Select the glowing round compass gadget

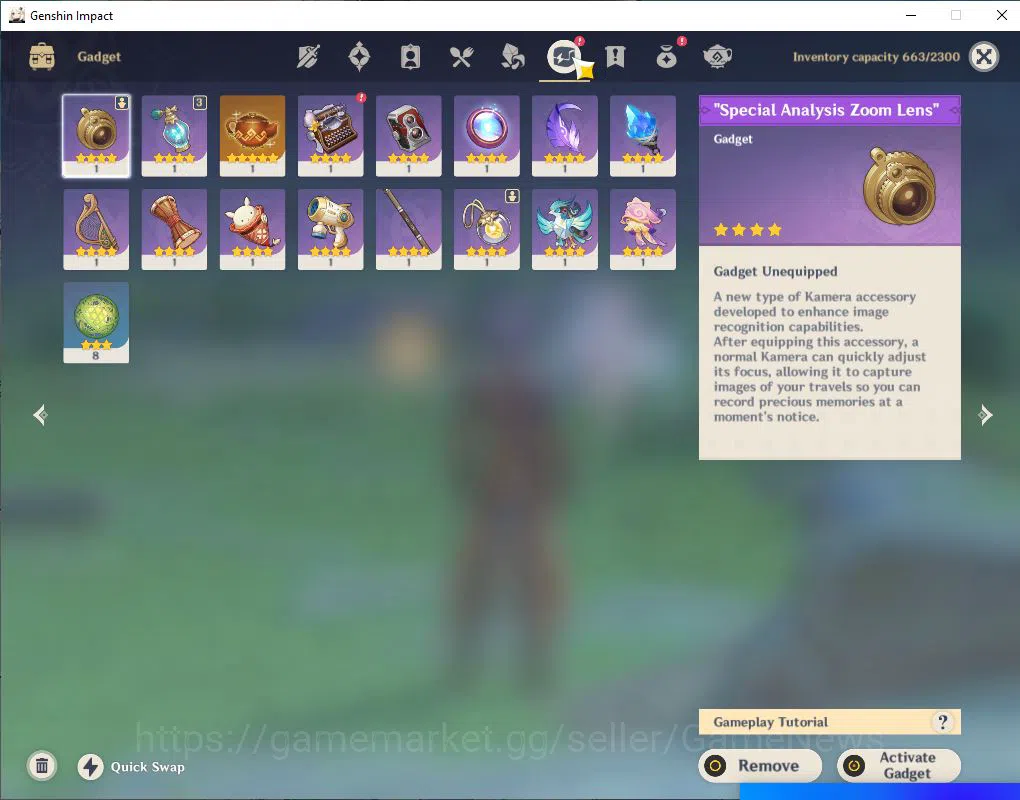(487, 135)
